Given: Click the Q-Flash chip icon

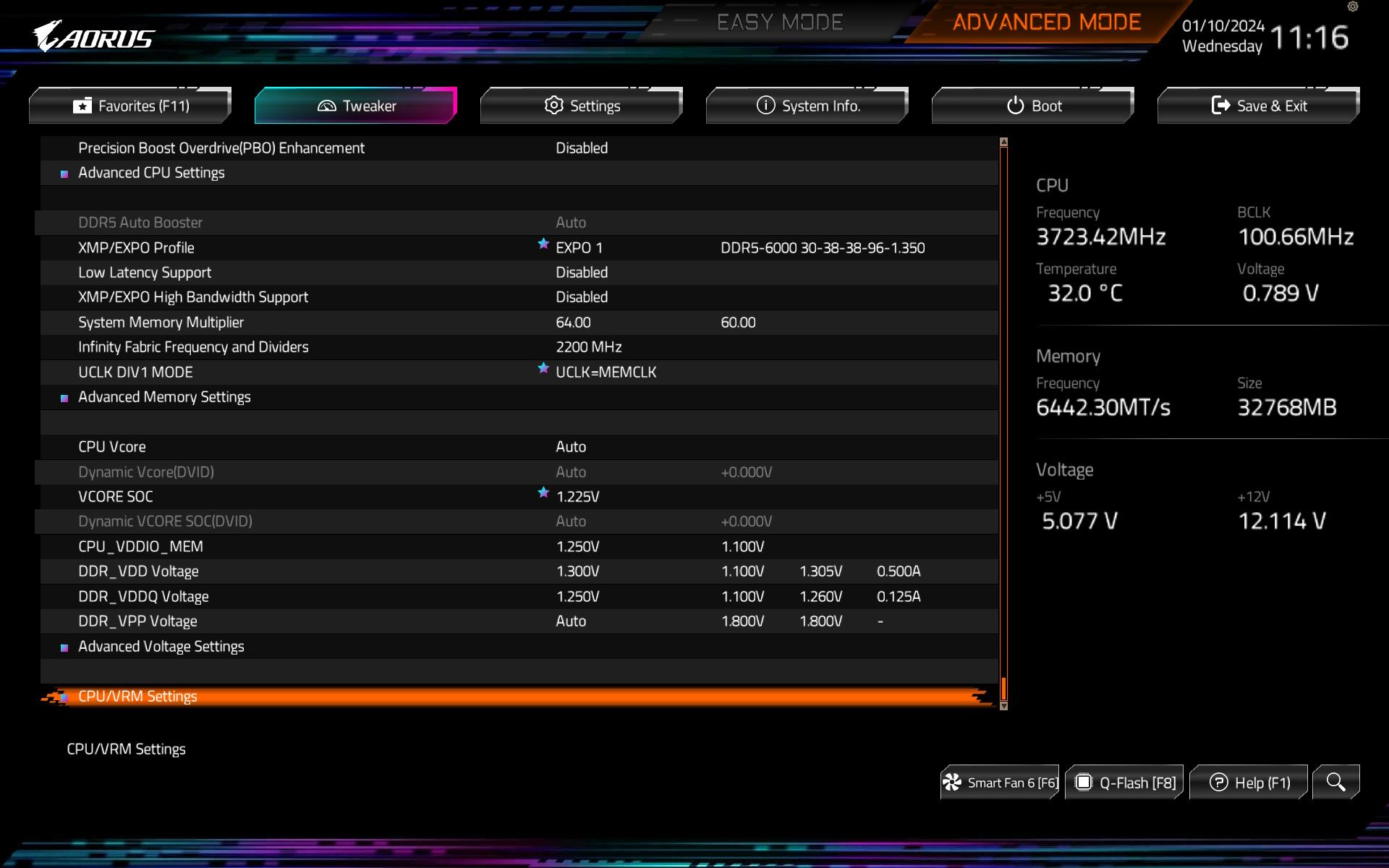Looking at the screenshot, I should click(x=1083, y=782).
